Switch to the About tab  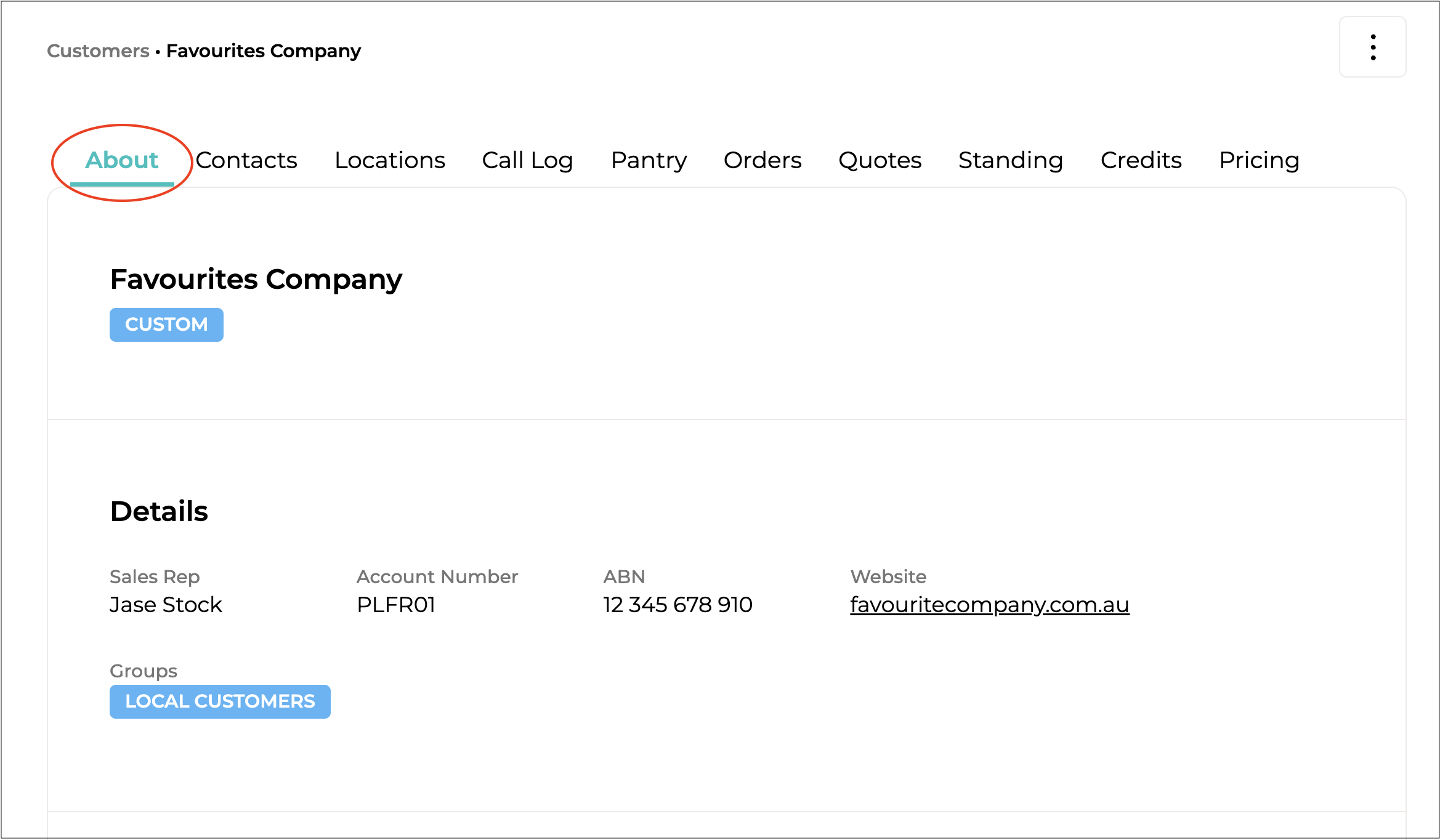point(122,160)
